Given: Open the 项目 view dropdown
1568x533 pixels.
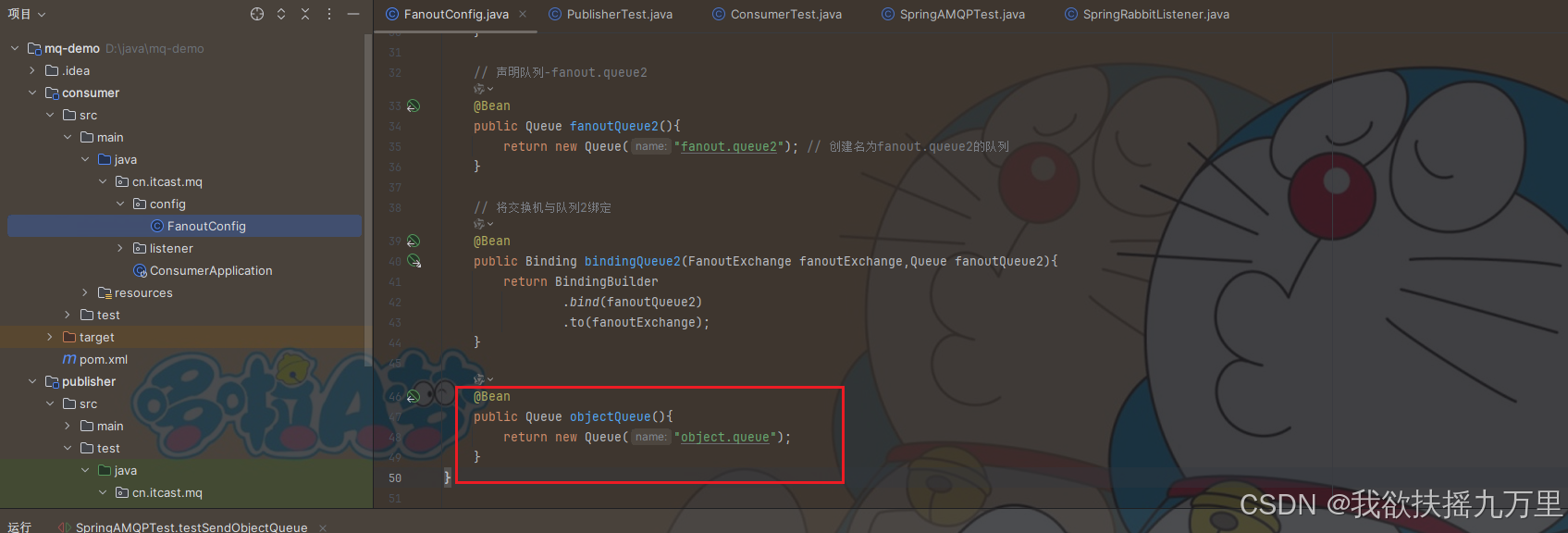Looking at the screenshot, I should tap(27, 14).
